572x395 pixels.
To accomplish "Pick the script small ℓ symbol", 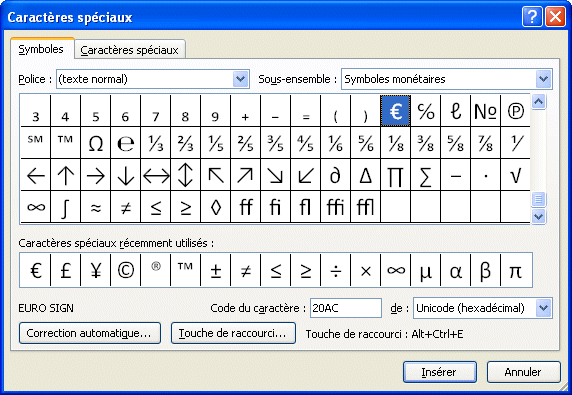I will (x=455, y=111).
